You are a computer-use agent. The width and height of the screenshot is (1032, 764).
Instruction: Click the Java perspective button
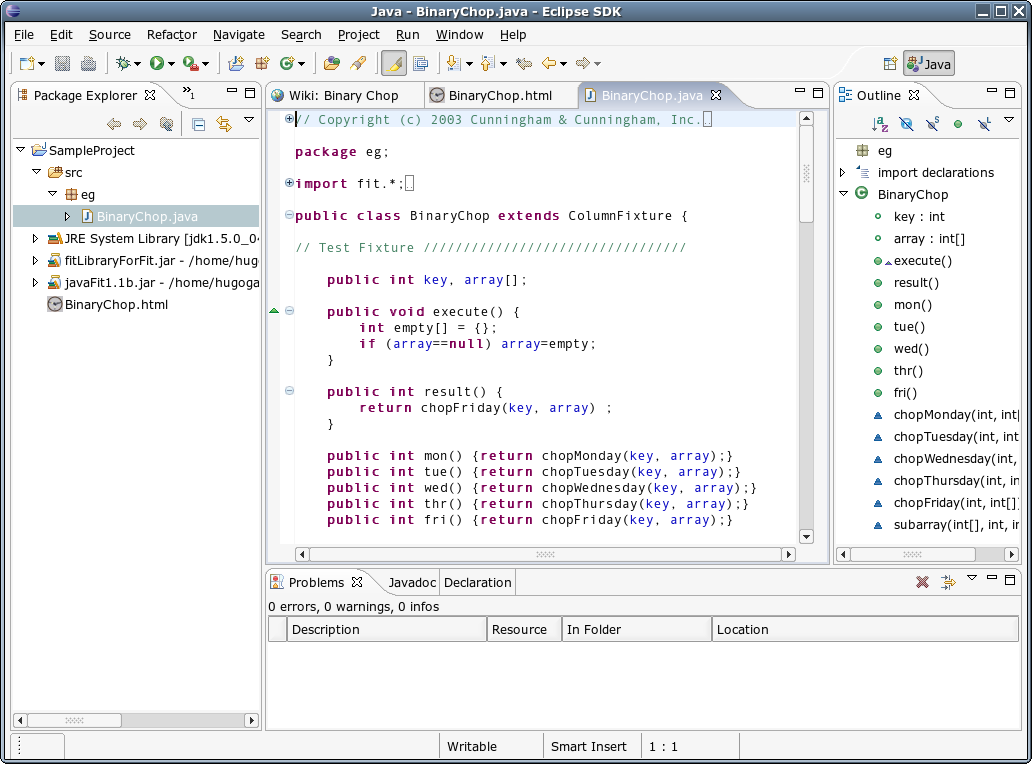click(x=929, y=64)
